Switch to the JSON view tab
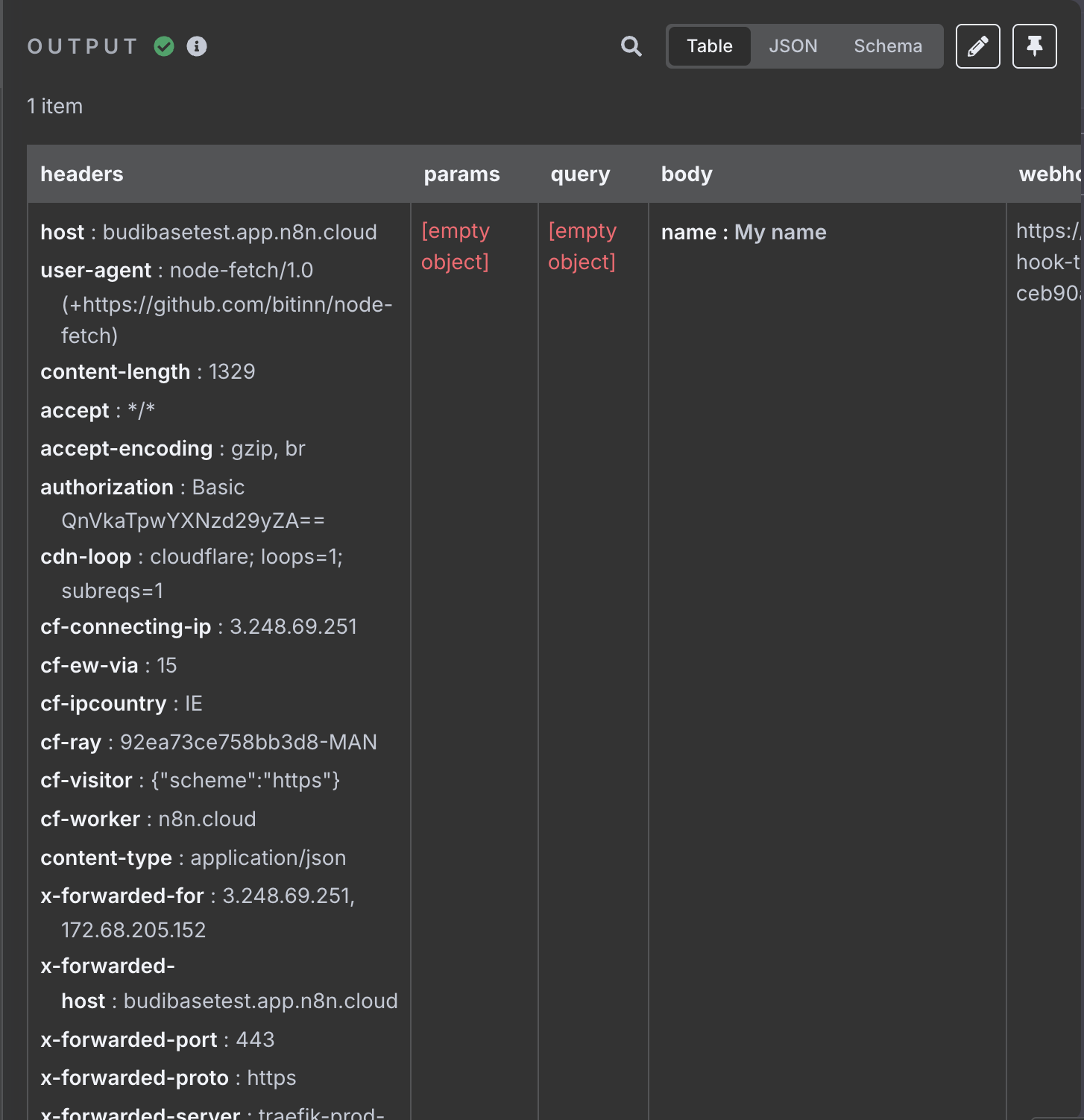 (793, 46)
